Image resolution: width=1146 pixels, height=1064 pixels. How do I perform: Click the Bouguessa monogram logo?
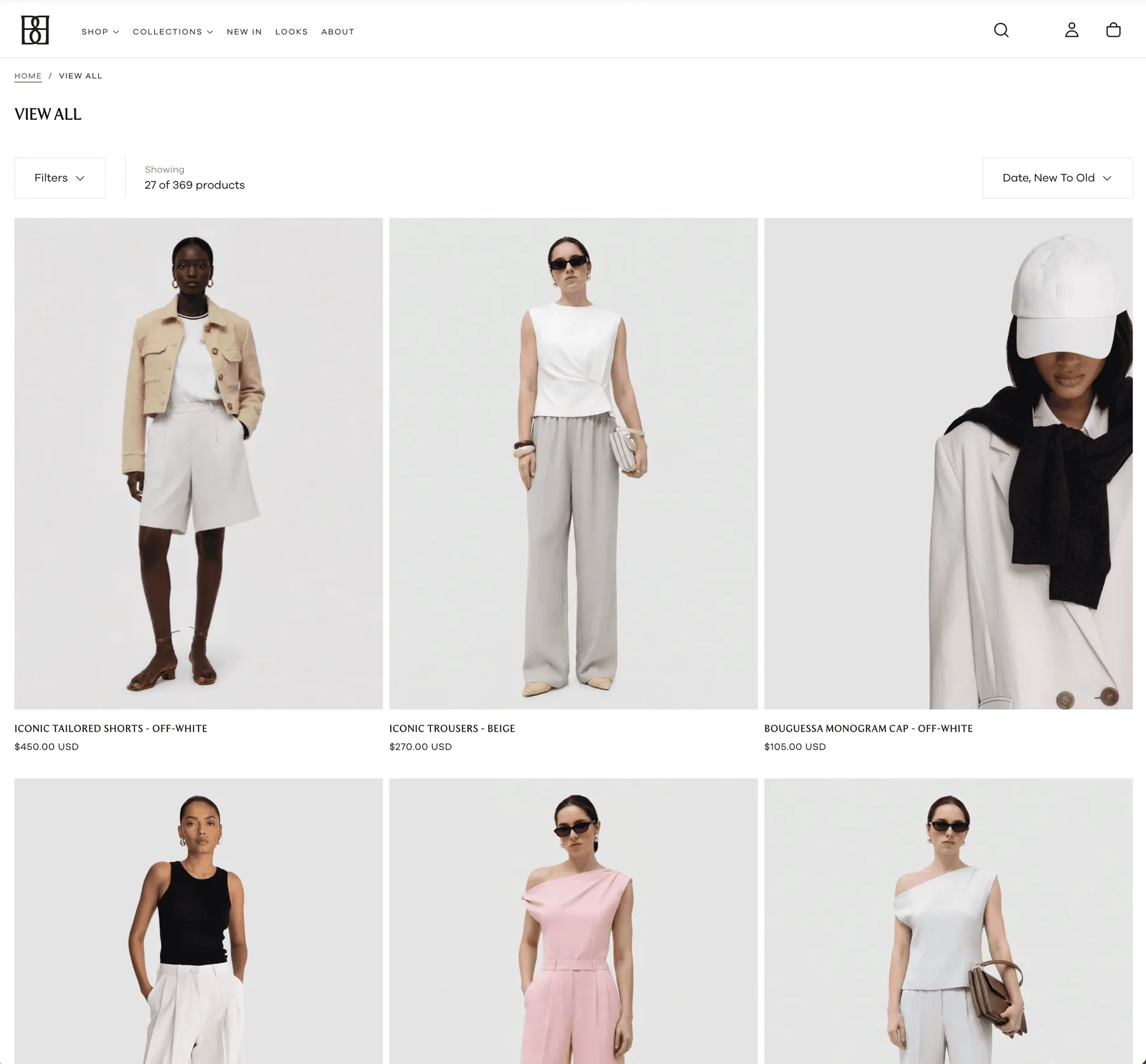click(35, 30)
